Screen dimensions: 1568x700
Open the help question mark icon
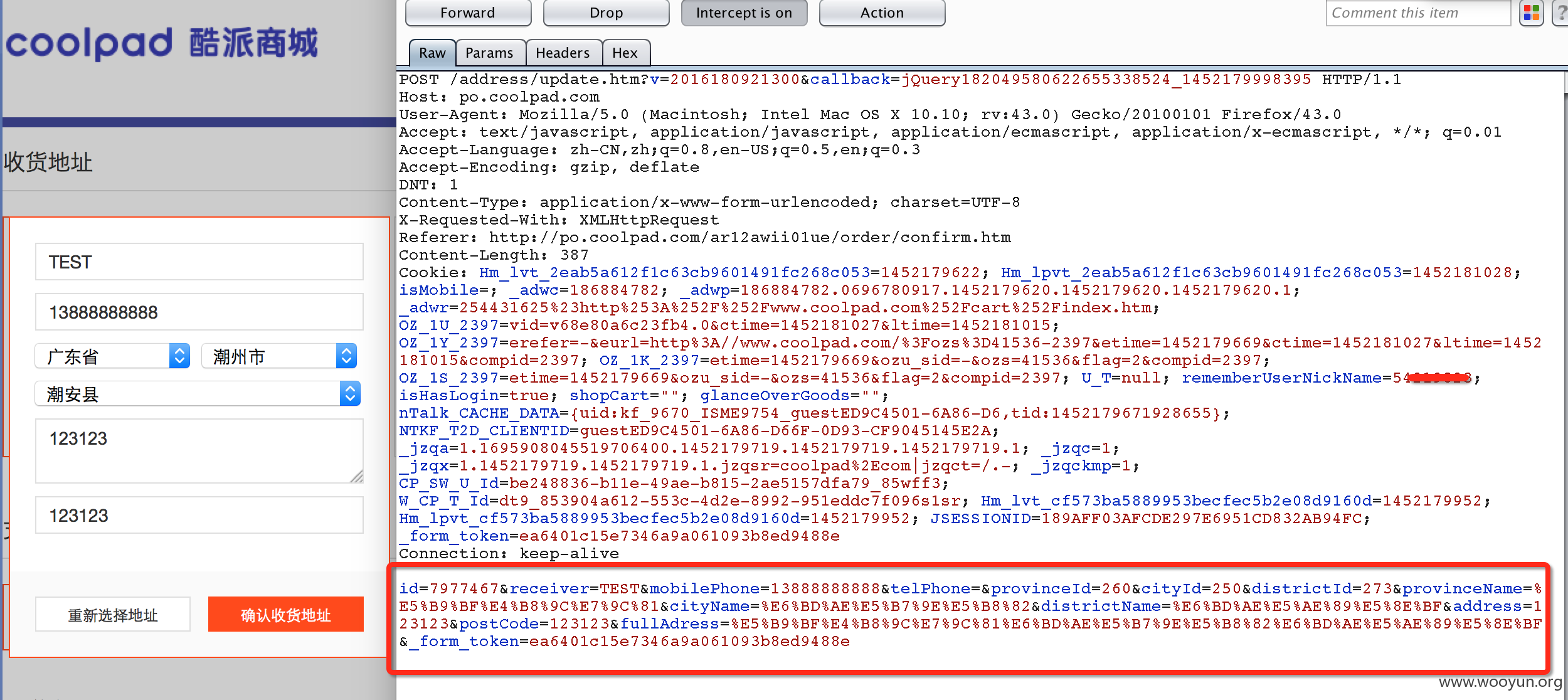coord(1562,13)
